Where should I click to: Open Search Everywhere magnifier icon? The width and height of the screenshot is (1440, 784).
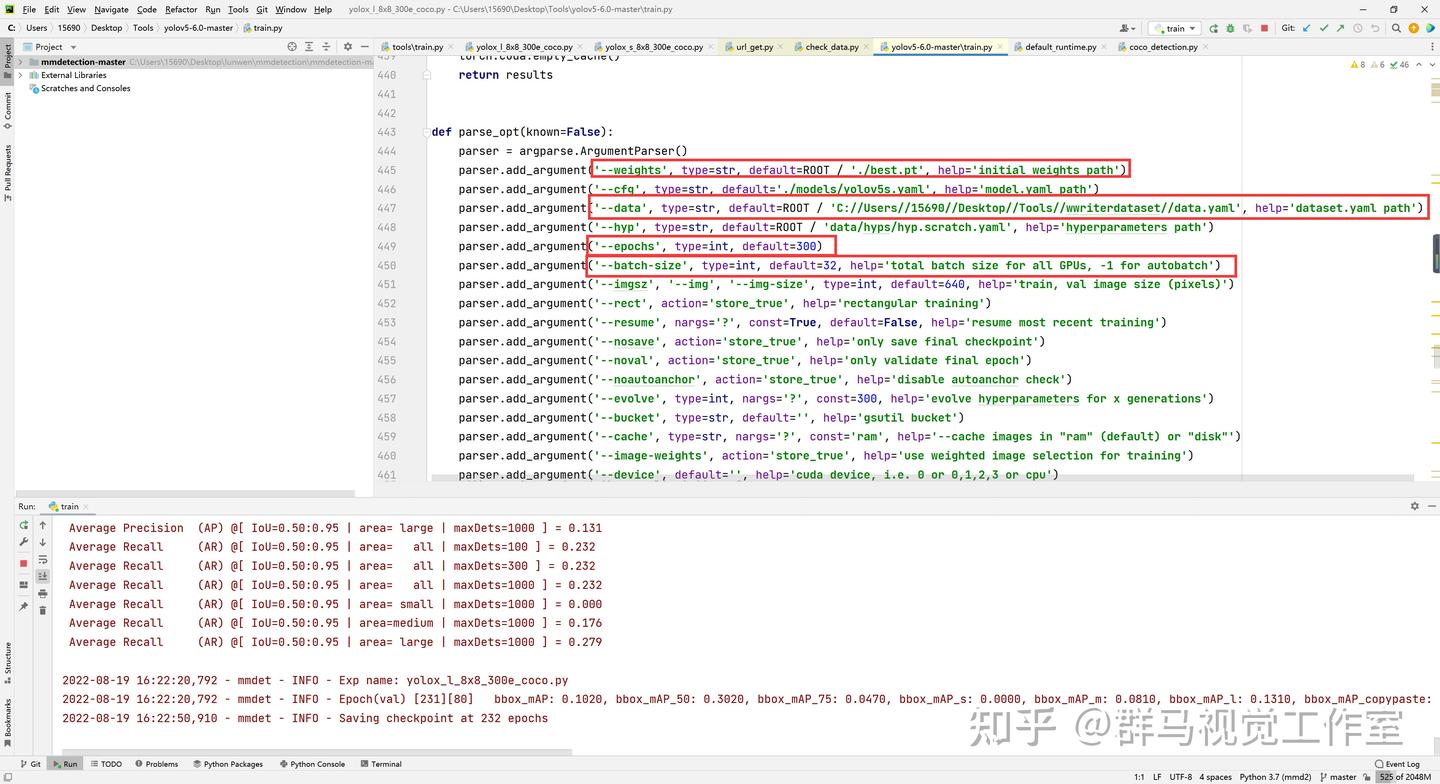point(1396,28)
